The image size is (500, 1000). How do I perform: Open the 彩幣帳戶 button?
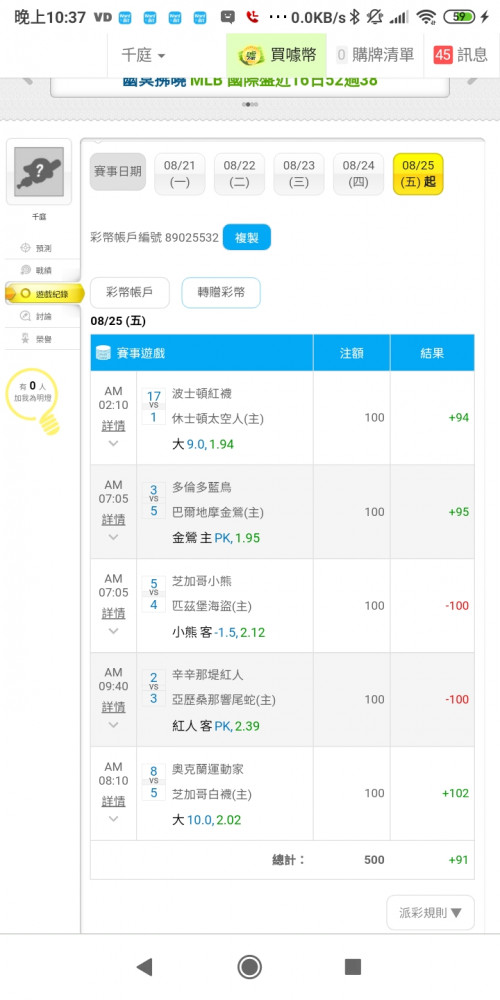[x=130, y=293]
